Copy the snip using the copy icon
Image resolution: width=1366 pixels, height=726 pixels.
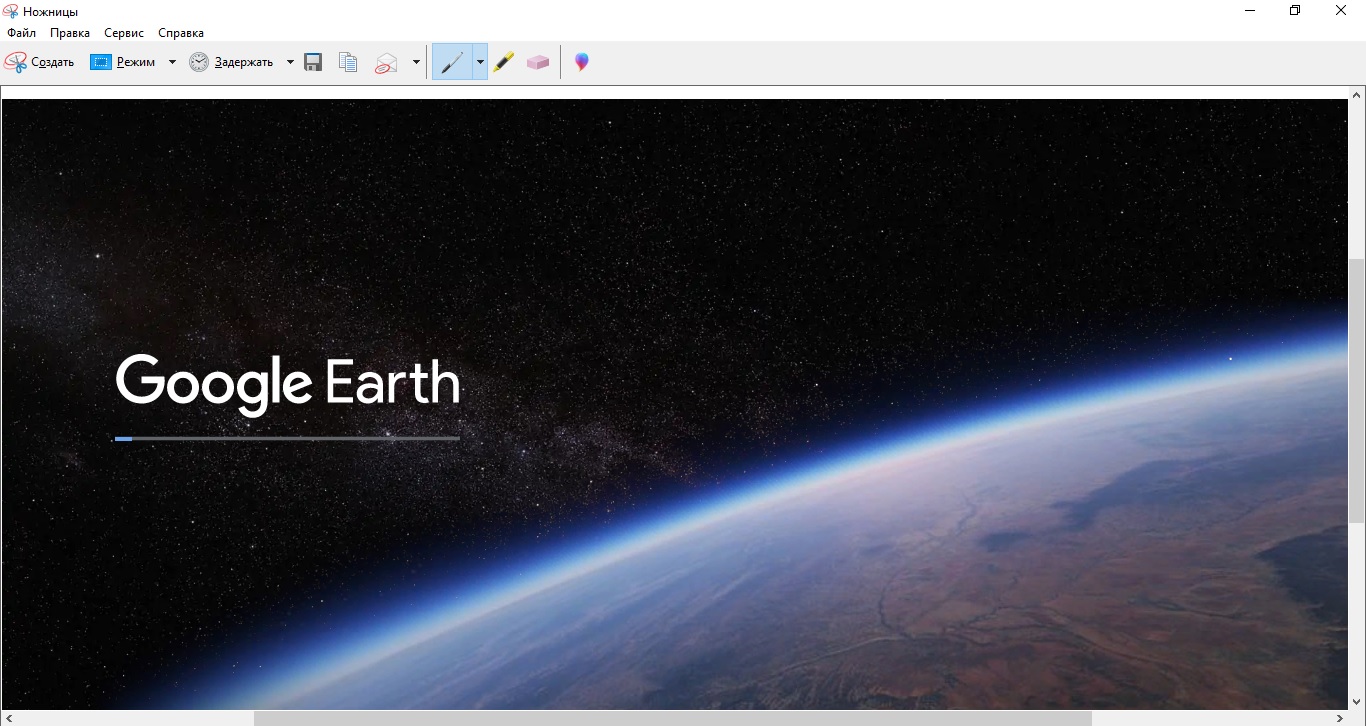click(x=348, y=62)
